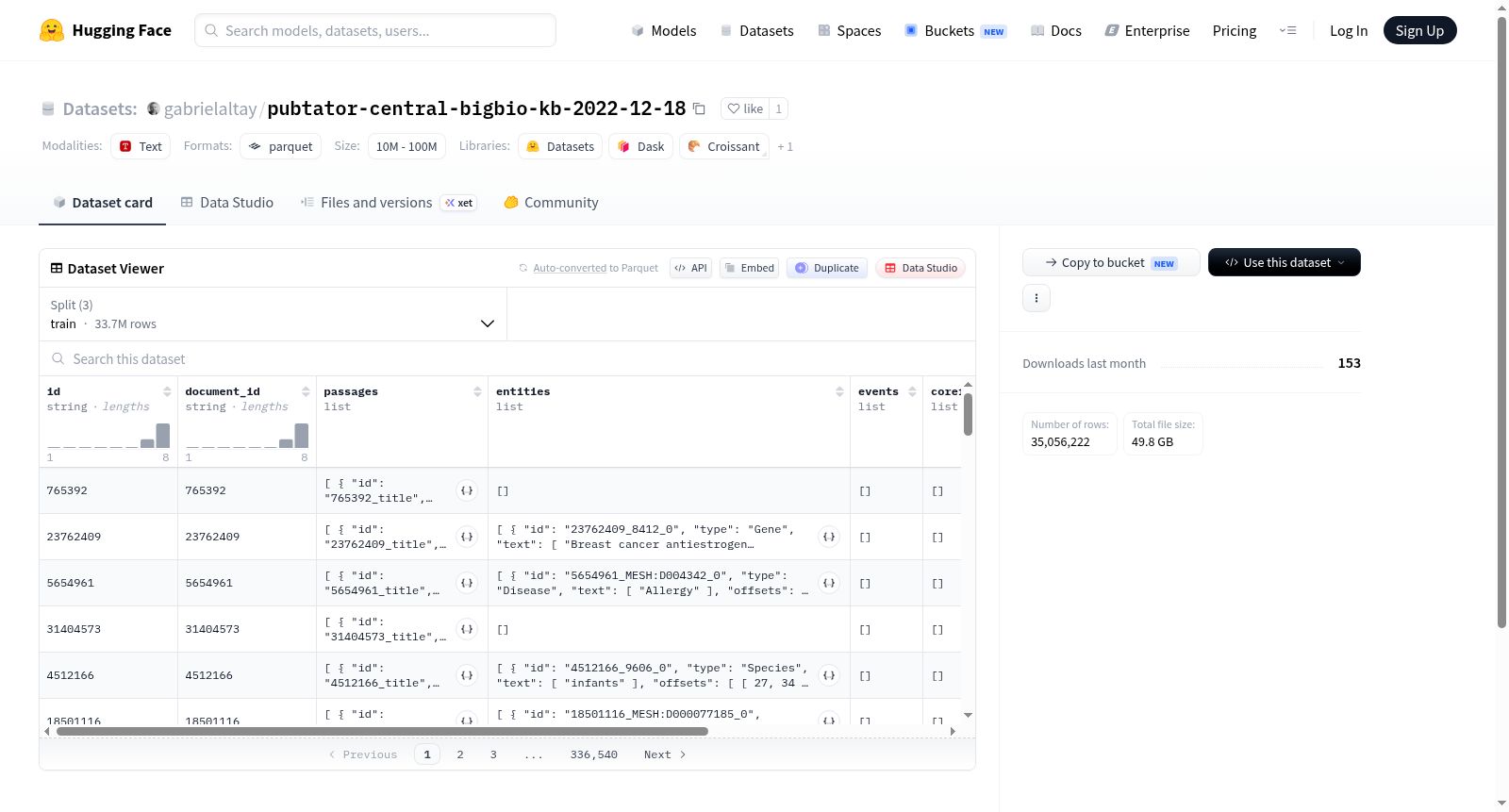Expand JSON for entities cell in row 23762409
The image size is (1509, 812).
(x=829, y=537)
